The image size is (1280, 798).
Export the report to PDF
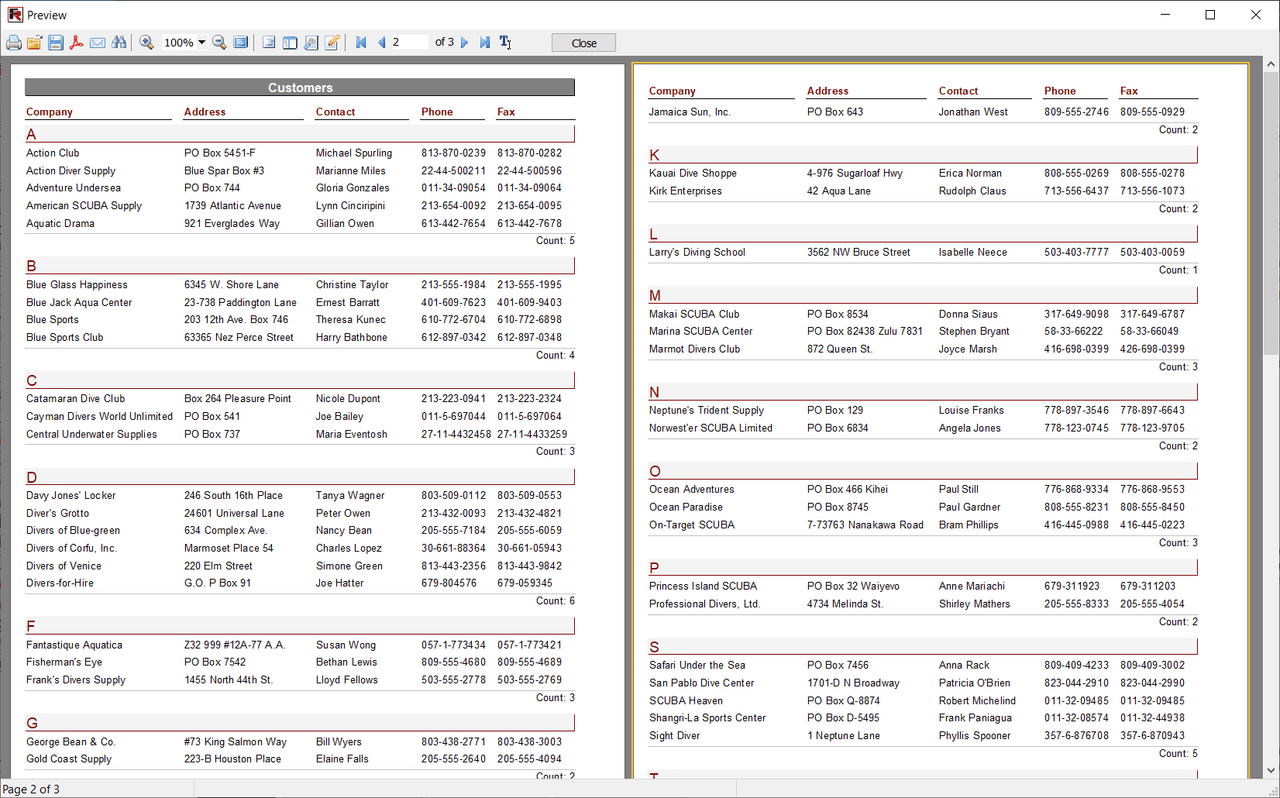(76, 43)
